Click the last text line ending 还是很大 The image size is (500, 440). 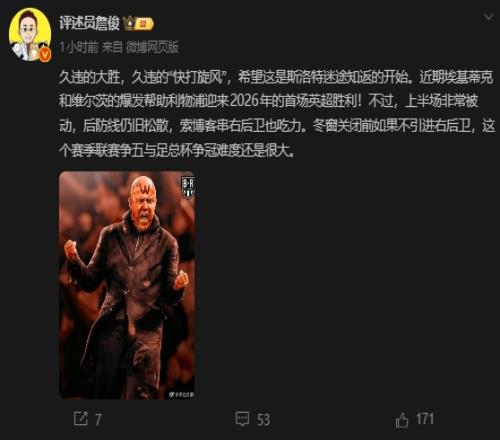[x=177, y=151]
